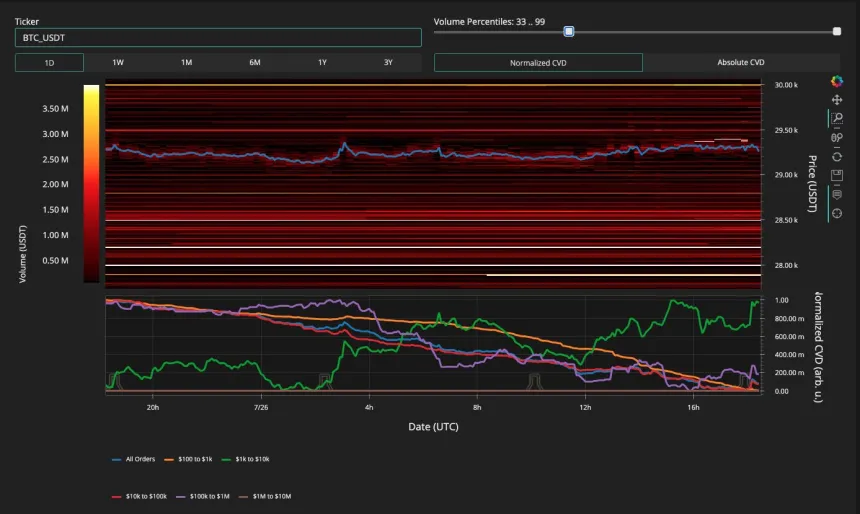Select the Pan tool
This screenshot has width=860, height=514.
tap(837, 100)
